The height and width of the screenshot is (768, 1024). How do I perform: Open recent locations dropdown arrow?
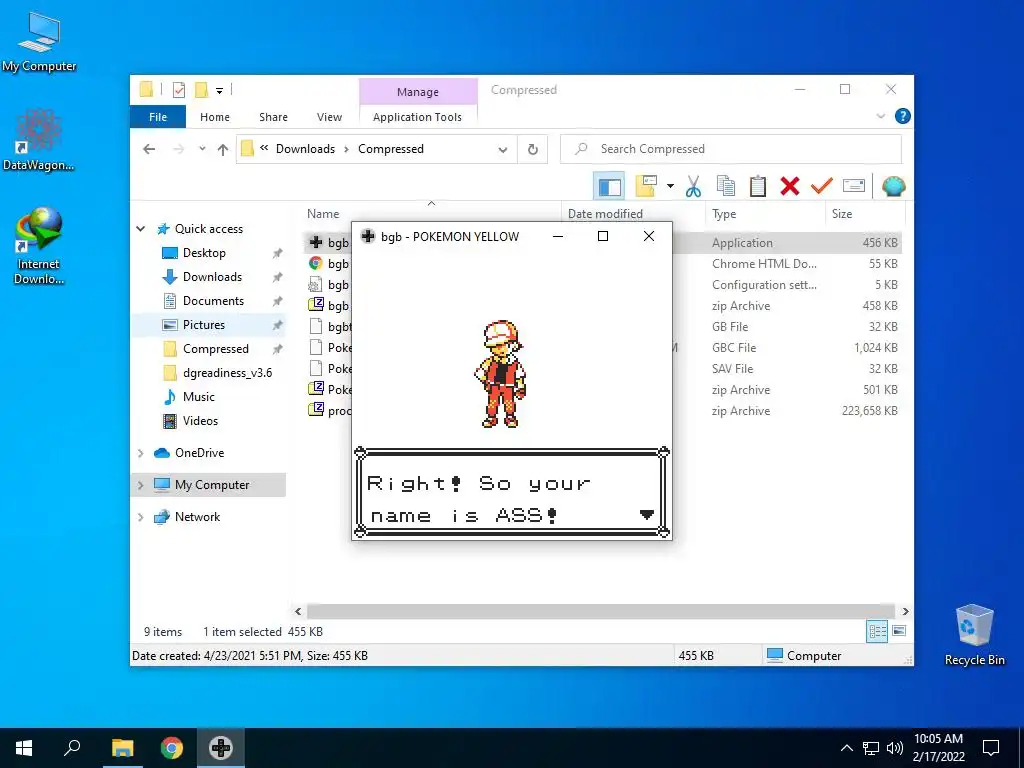[x=202, y=150]
